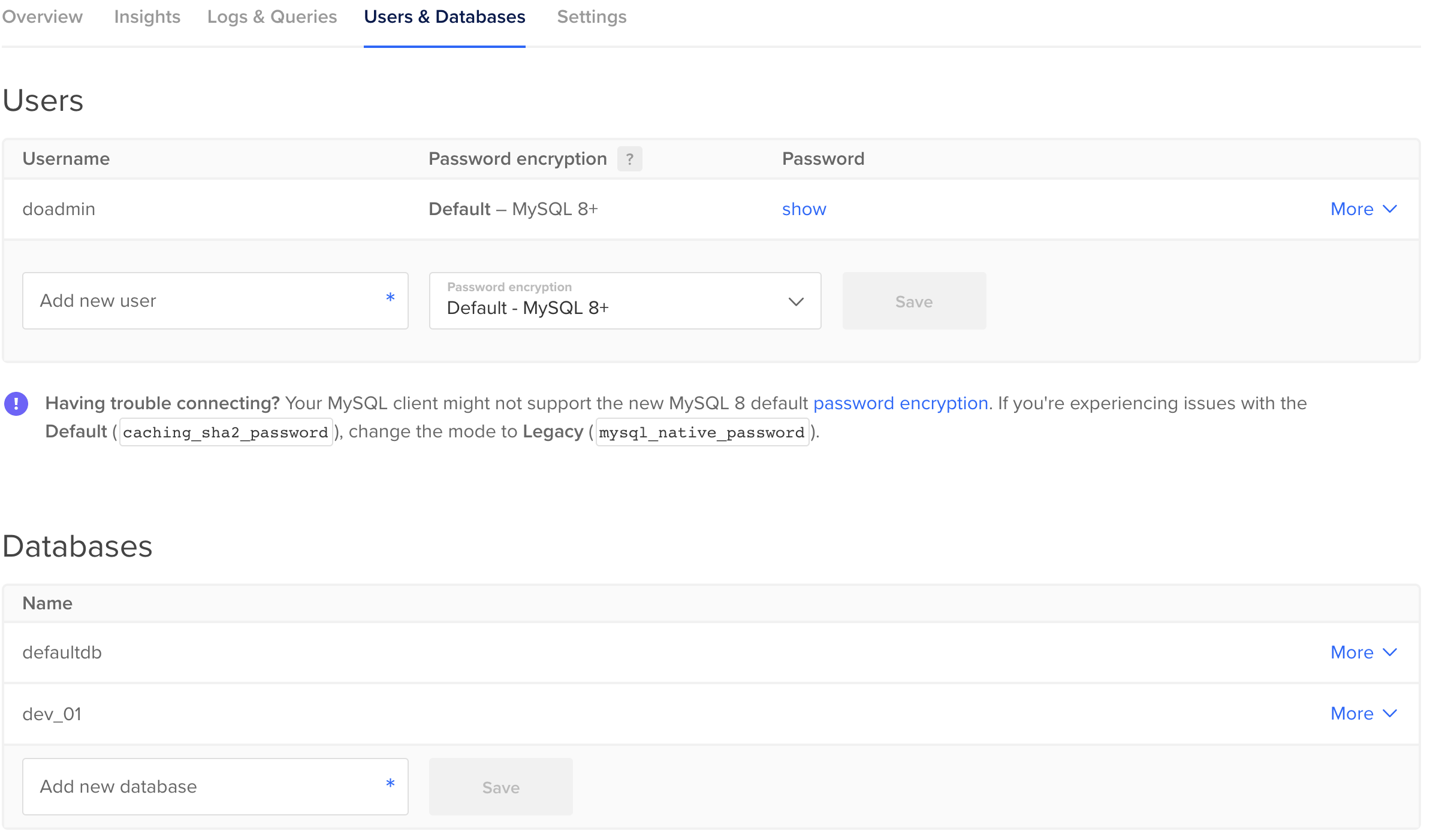This screenshot has width=1430, height=840.
Task: Click the Add new database field
Action: pyautogui.click(x=215, y=787)
